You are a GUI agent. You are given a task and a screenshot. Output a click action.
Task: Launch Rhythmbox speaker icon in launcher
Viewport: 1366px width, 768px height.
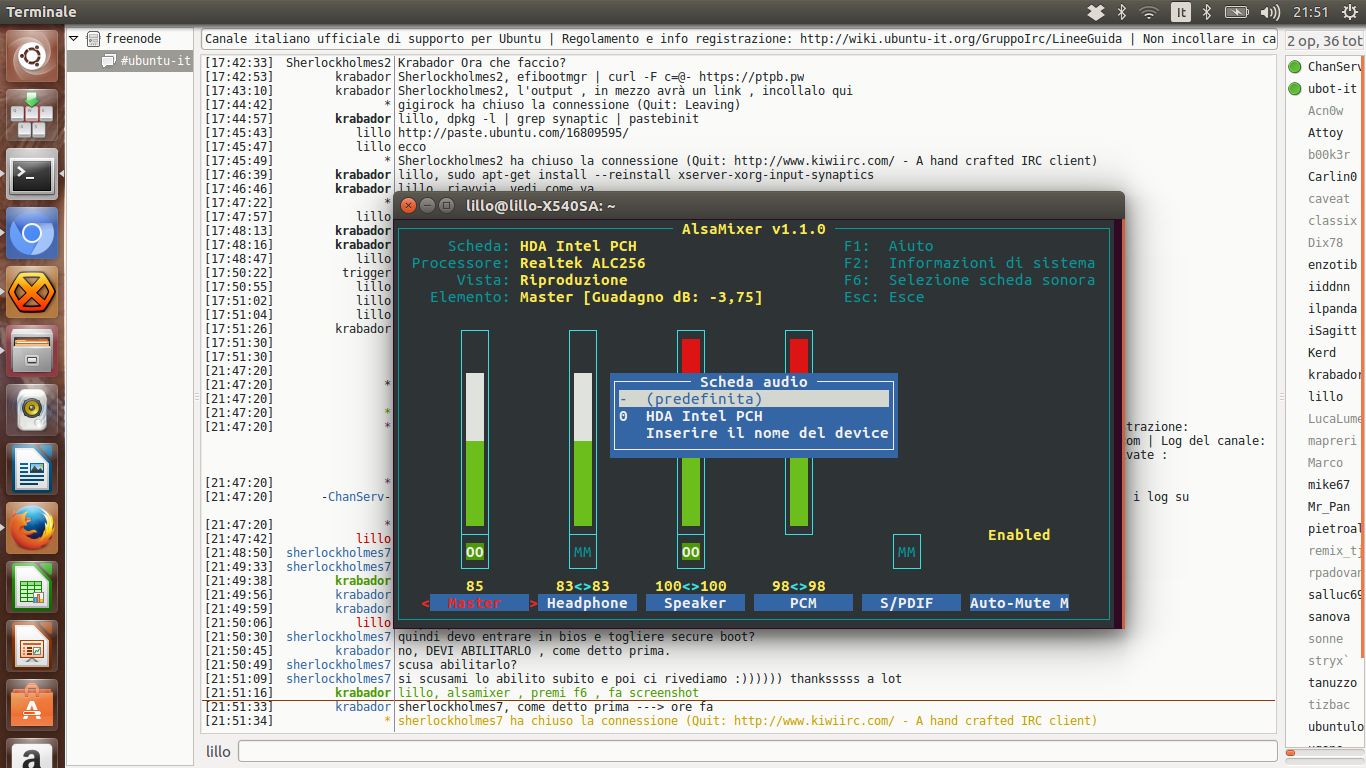tap(32, 410)
